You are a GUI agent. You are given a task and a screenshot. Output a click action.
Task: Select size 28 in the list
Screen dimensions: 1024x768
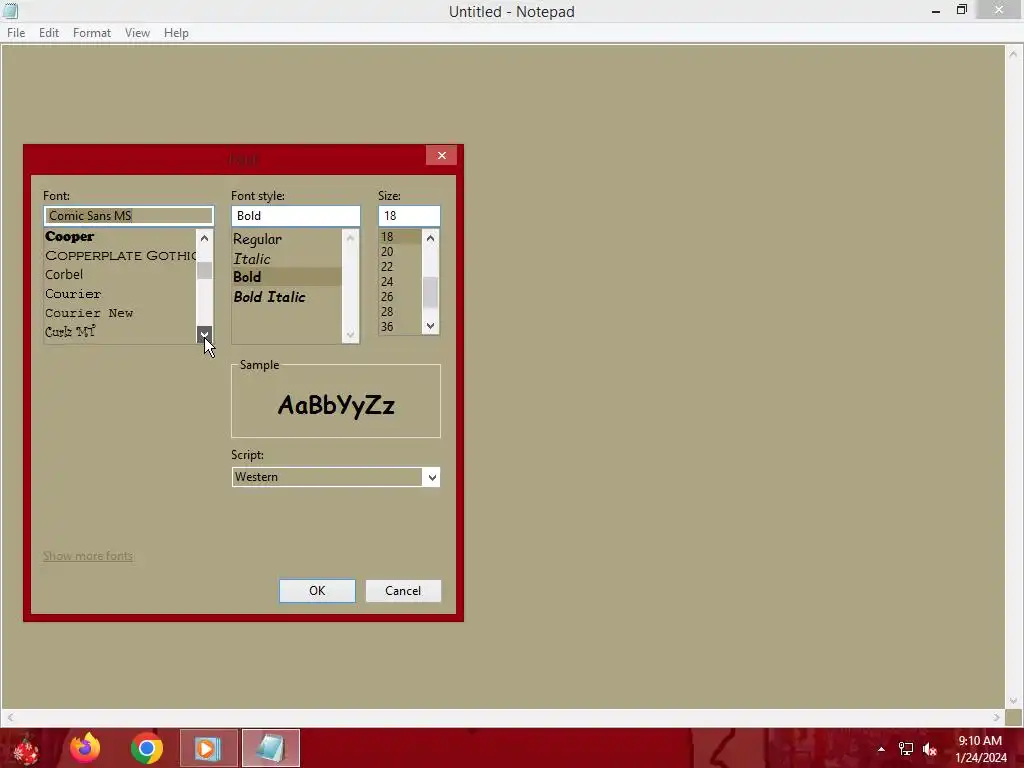(400, 312)
